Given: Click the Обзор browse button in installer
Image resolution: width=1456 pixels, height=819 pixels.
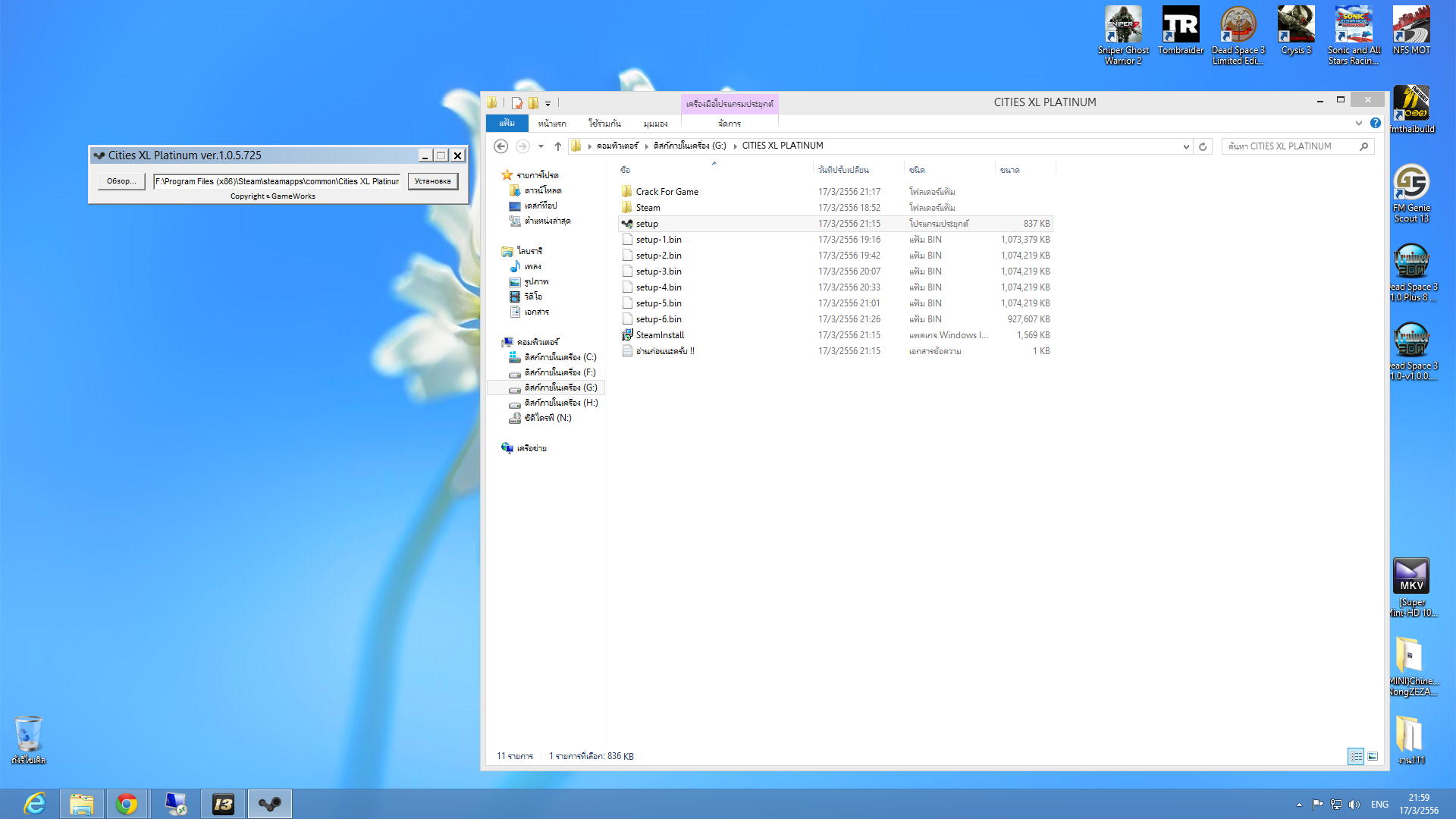Looking at the screenshot, I should (x=121, y=181).
